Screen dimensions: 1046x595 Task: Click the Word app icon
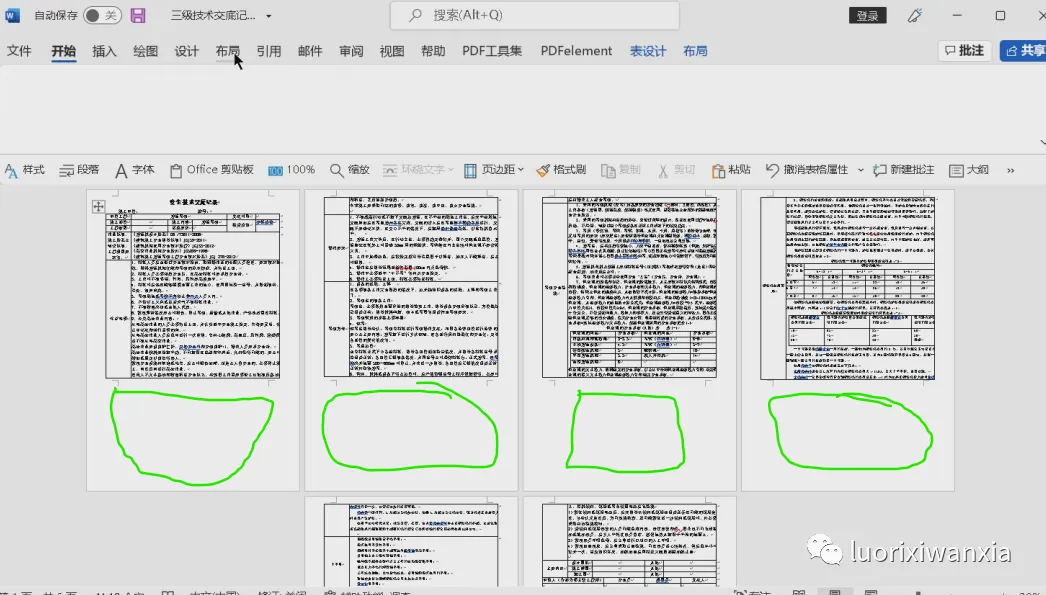12,15
